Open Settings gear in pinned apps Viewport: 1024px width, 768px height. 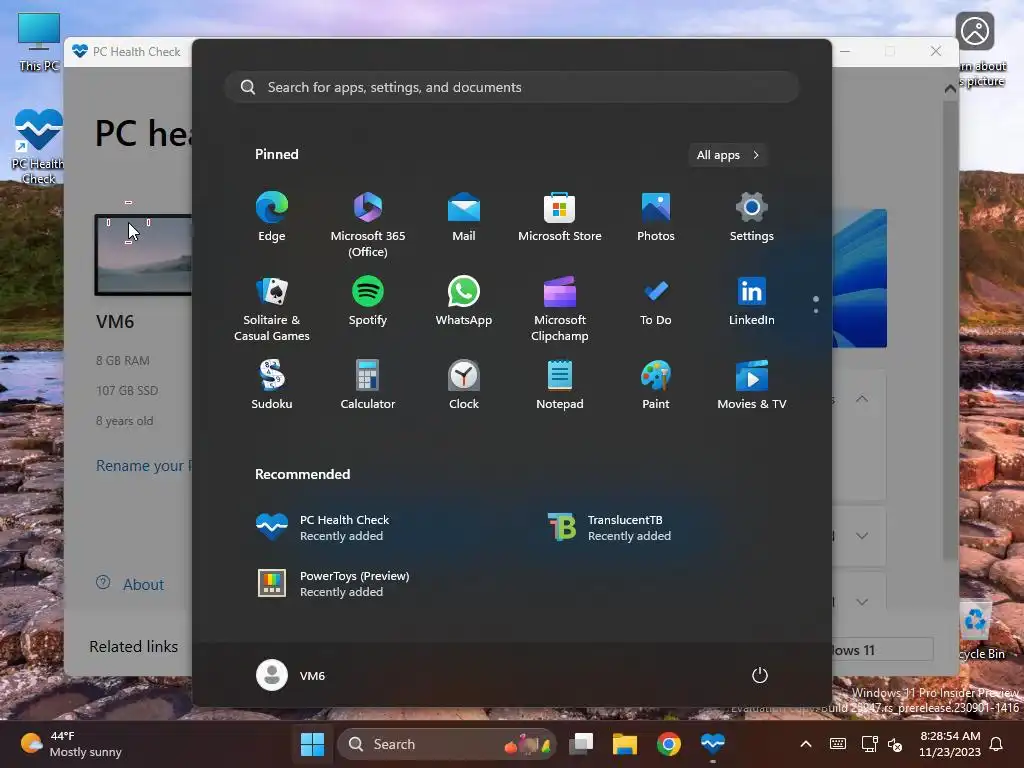pyautogui.click(x=752, y=217)
